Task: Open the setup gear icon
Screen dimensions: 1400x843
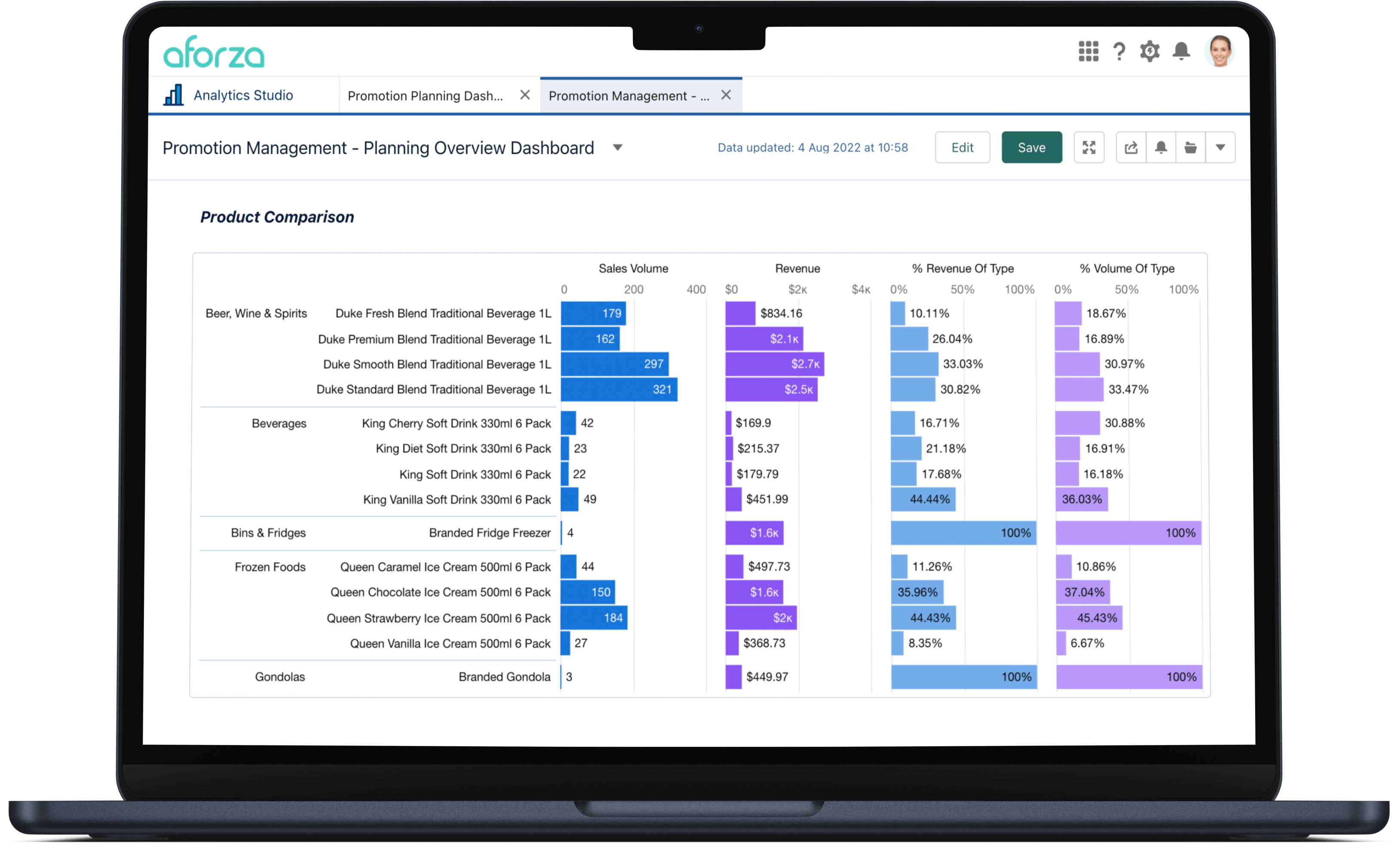Action: (1149, 52)
